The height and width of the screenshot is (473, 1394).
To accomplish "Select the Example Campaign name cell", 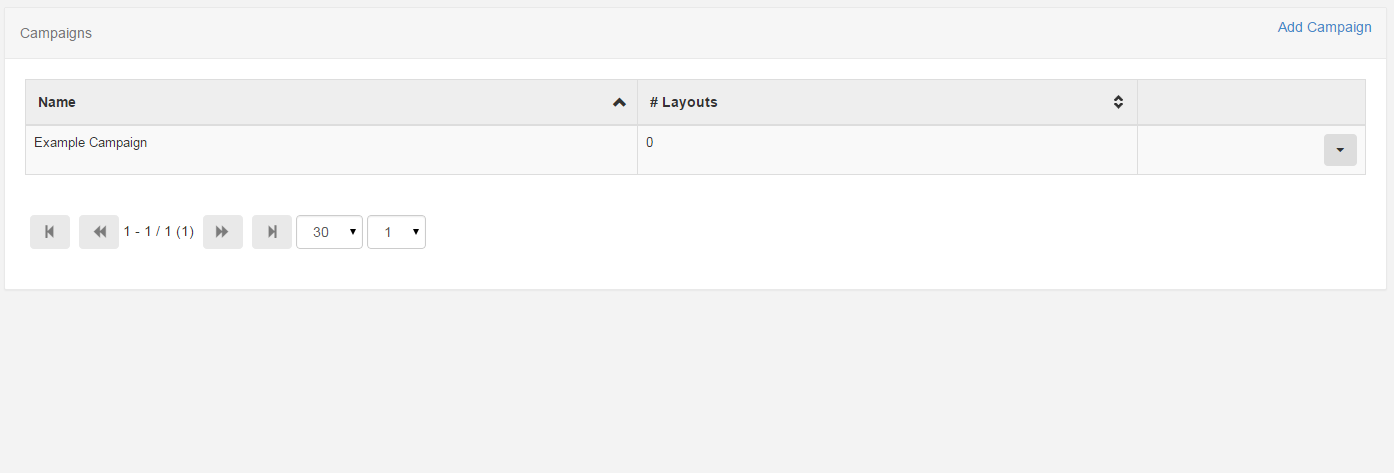I will click(331, 150).
